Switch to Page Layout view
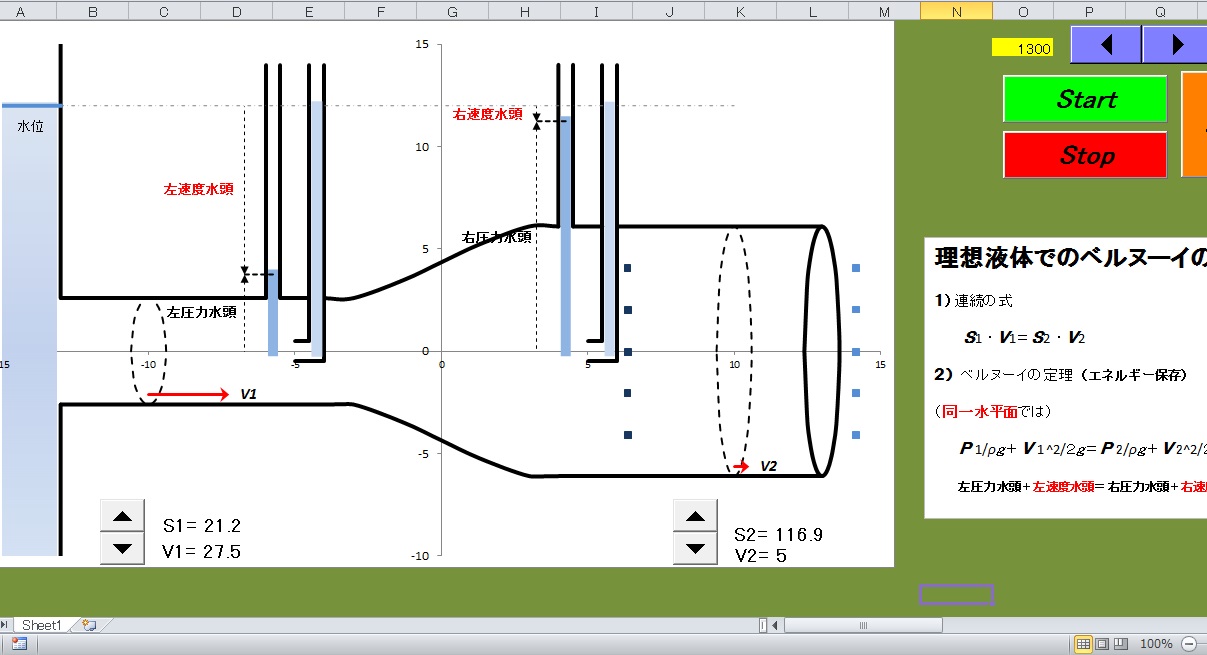Viewport: 1207px width, 655px height. pyautogui.click(x=1102, y=644)
